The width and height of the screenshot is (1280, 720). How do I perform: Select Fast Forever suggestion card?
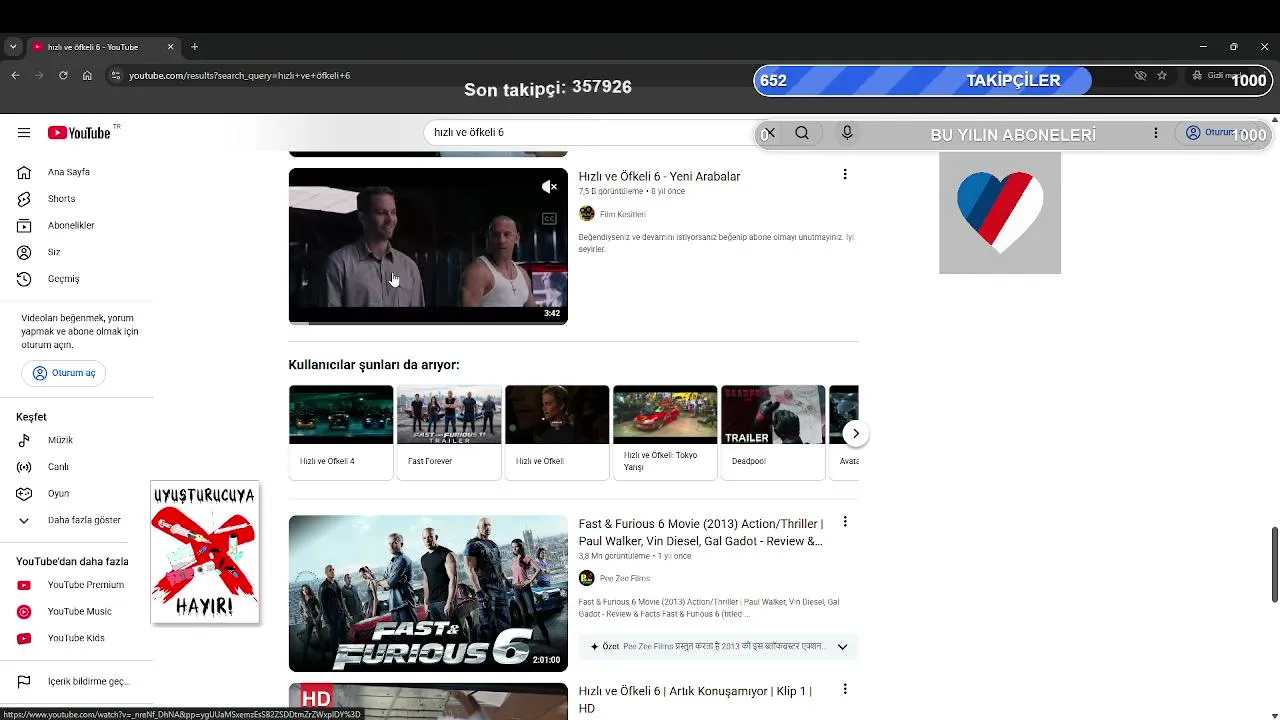point(449,433)
